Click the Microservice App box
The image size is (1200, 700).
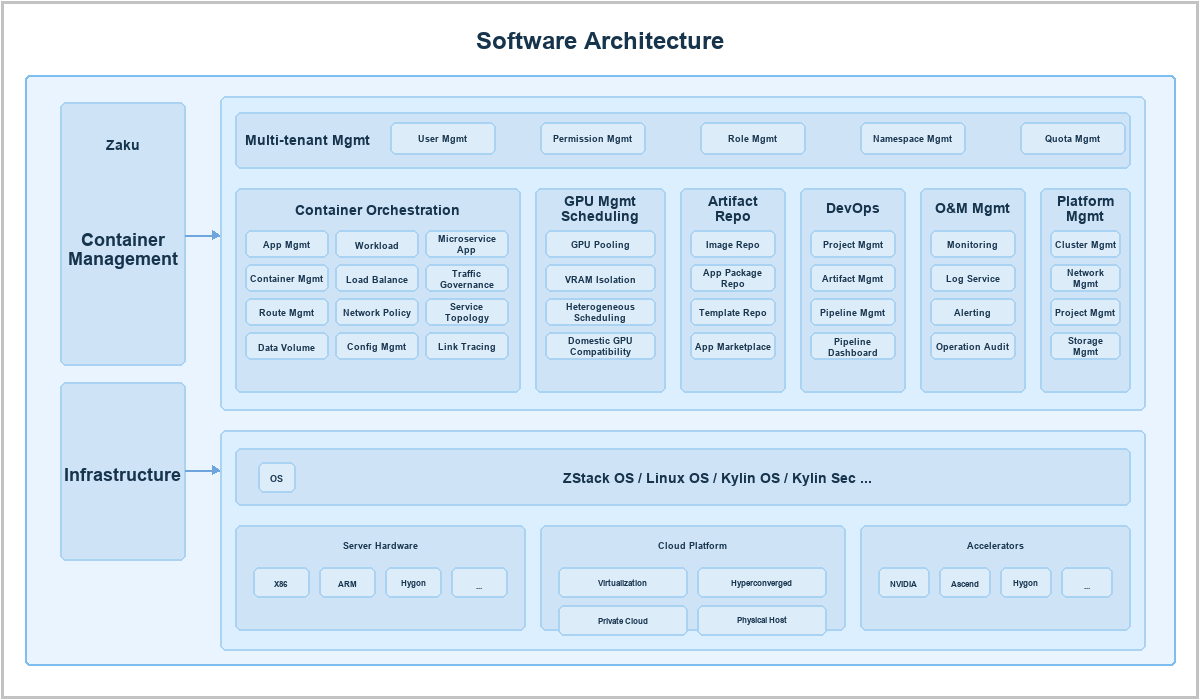click(467, 245)
